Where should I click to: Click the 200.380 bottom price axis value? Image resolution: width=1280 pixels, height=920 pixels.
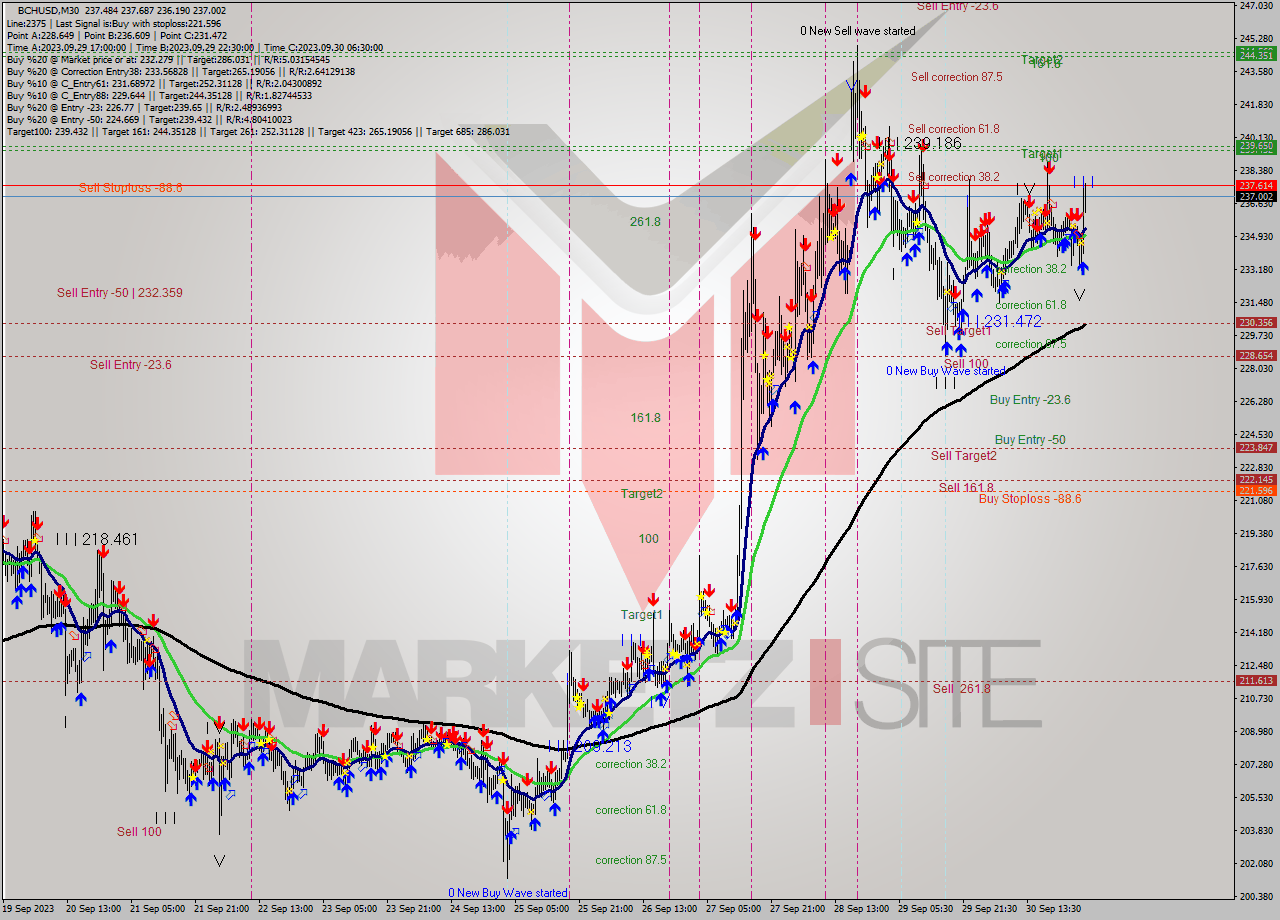coord(1256,896)
